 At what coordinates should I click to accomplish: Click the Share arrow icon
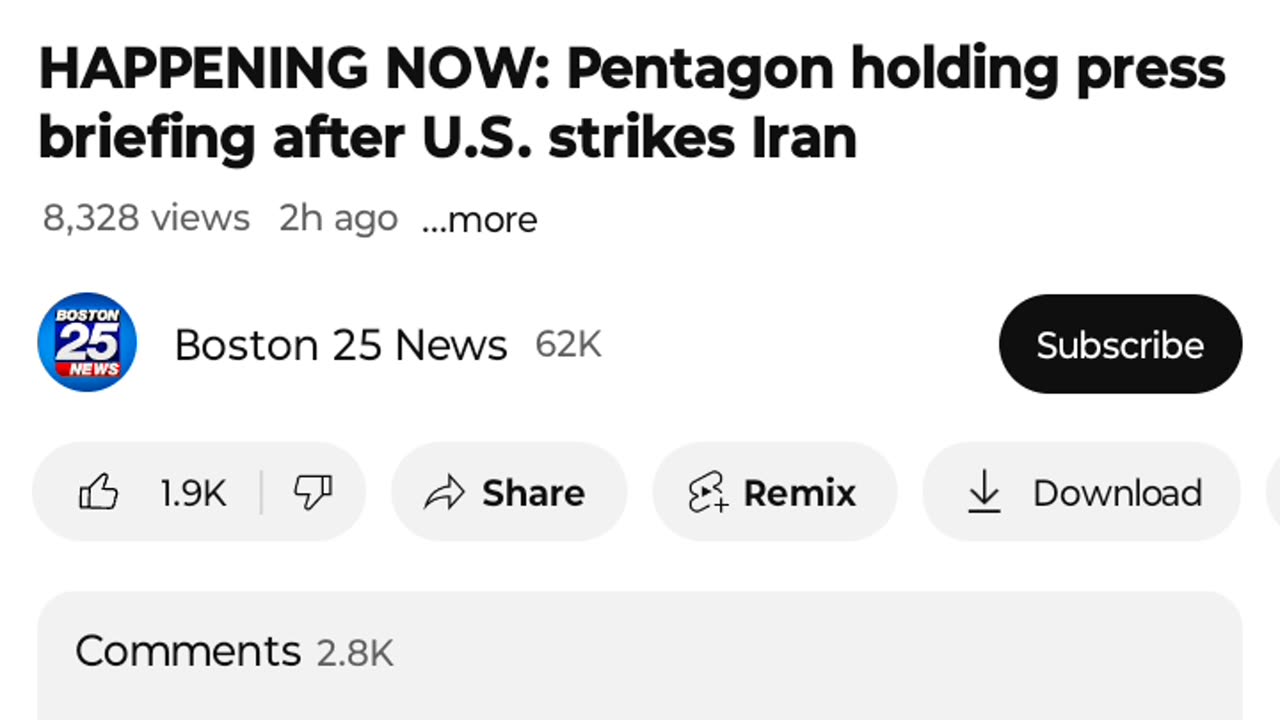pos(445,493)
